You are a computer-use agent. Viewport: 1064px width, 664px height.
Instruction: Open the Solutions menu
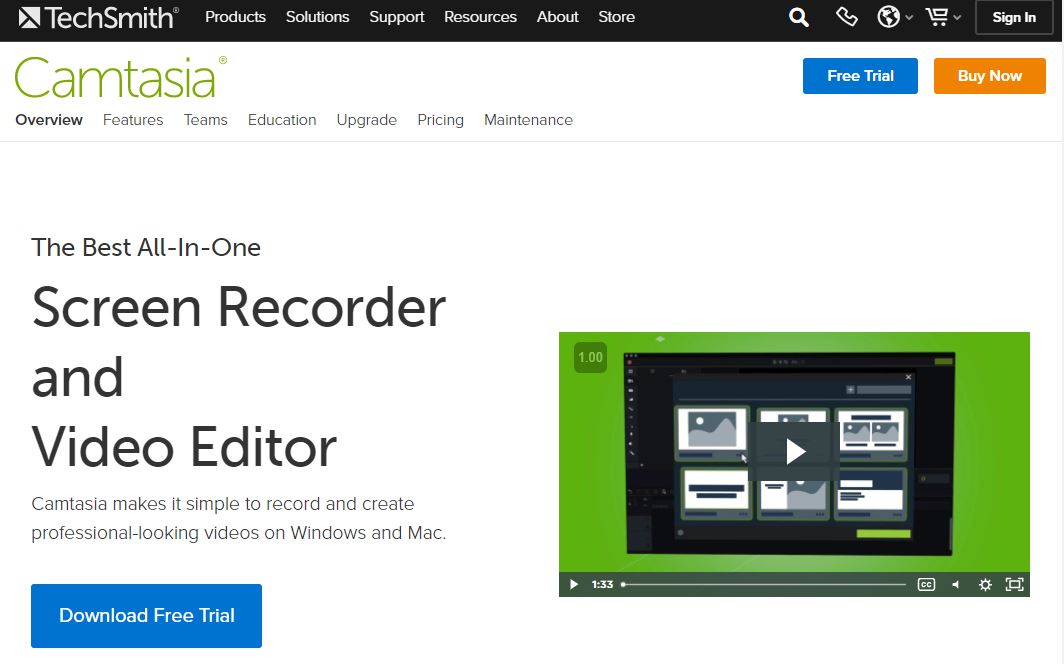point(318,17)
